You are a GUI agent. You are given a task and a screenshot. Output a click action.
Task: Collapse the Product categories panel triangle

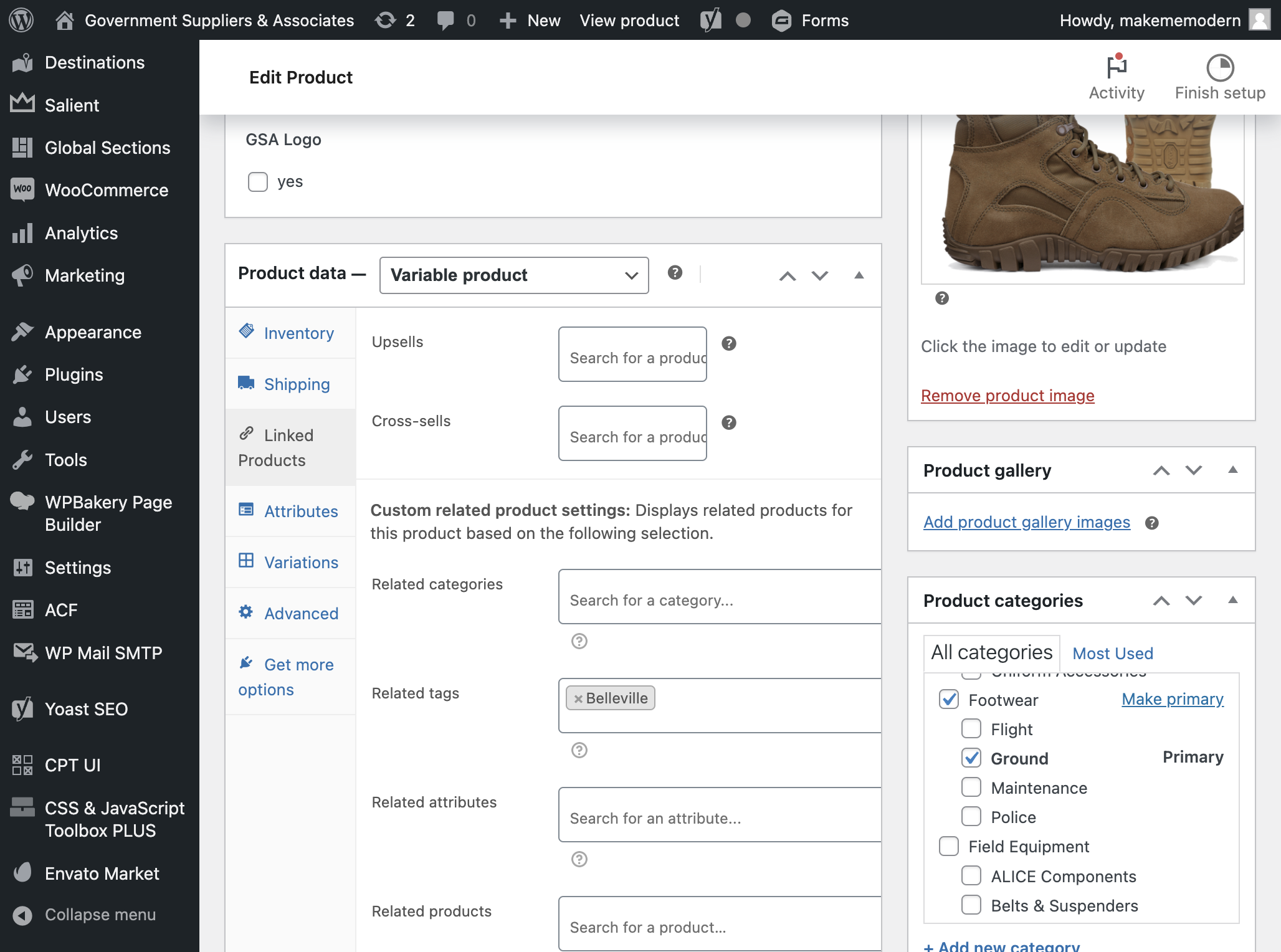coord(1232,600)
